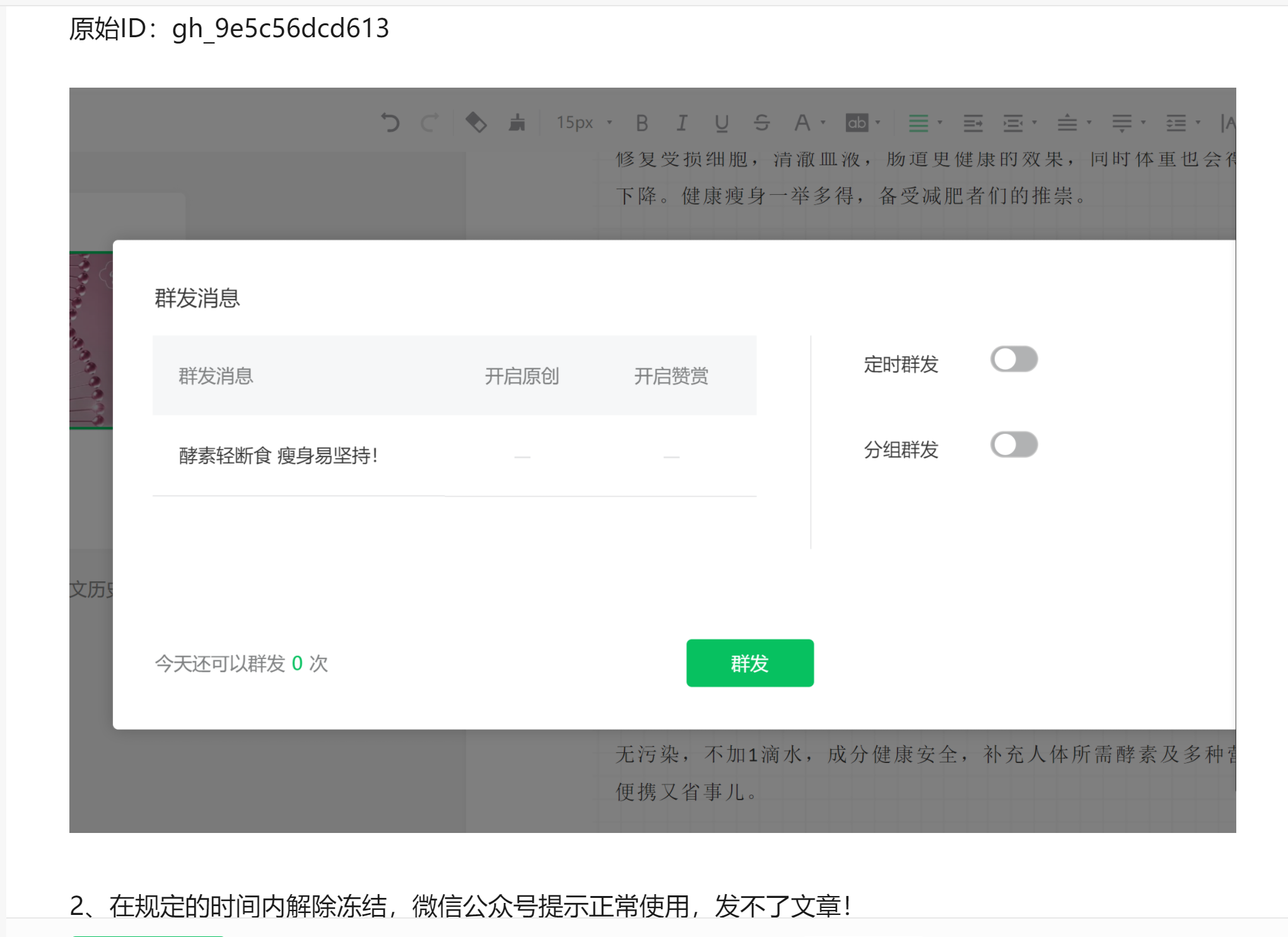Toggle bold formatting

click(641, 123)
